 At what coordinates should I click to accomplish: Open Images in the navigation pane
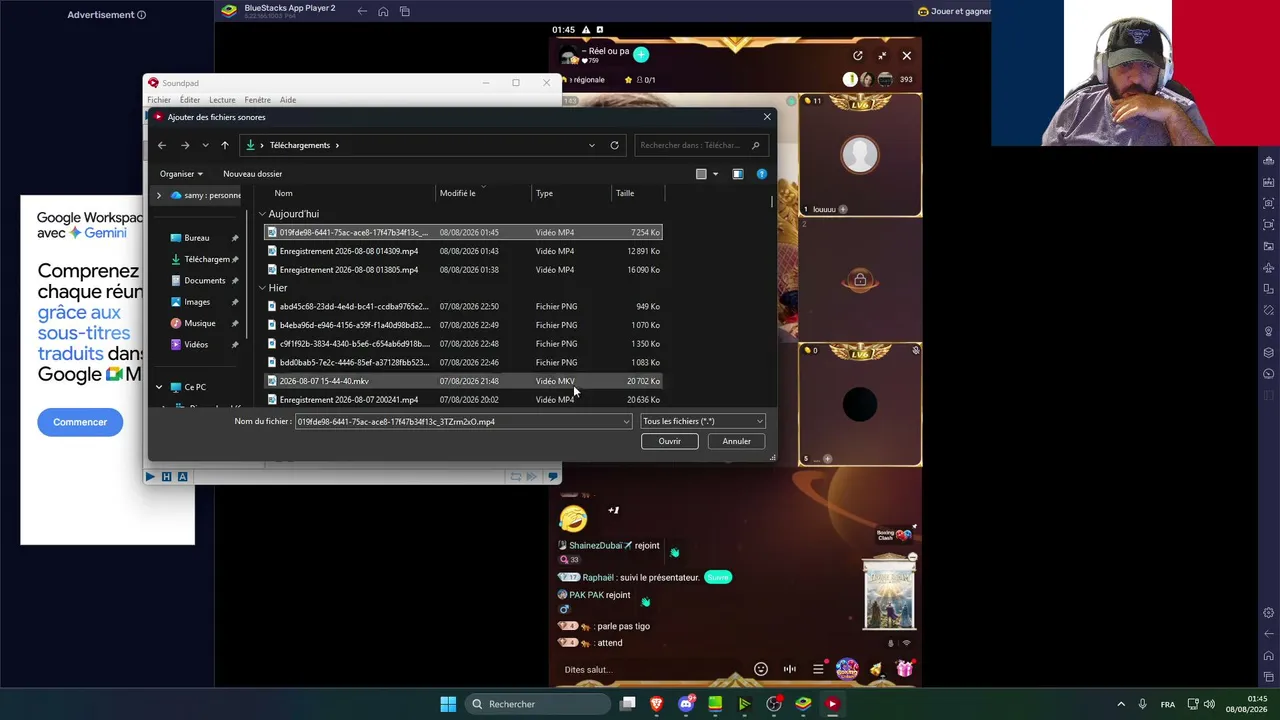(x=197, y=302)
